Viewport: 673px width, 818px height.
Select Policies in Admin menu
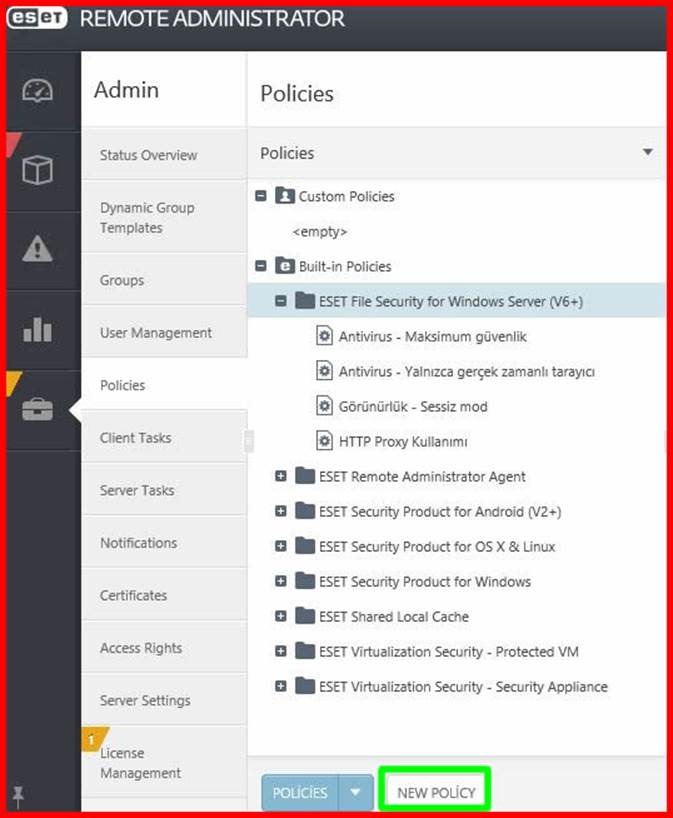pos(164,385)
